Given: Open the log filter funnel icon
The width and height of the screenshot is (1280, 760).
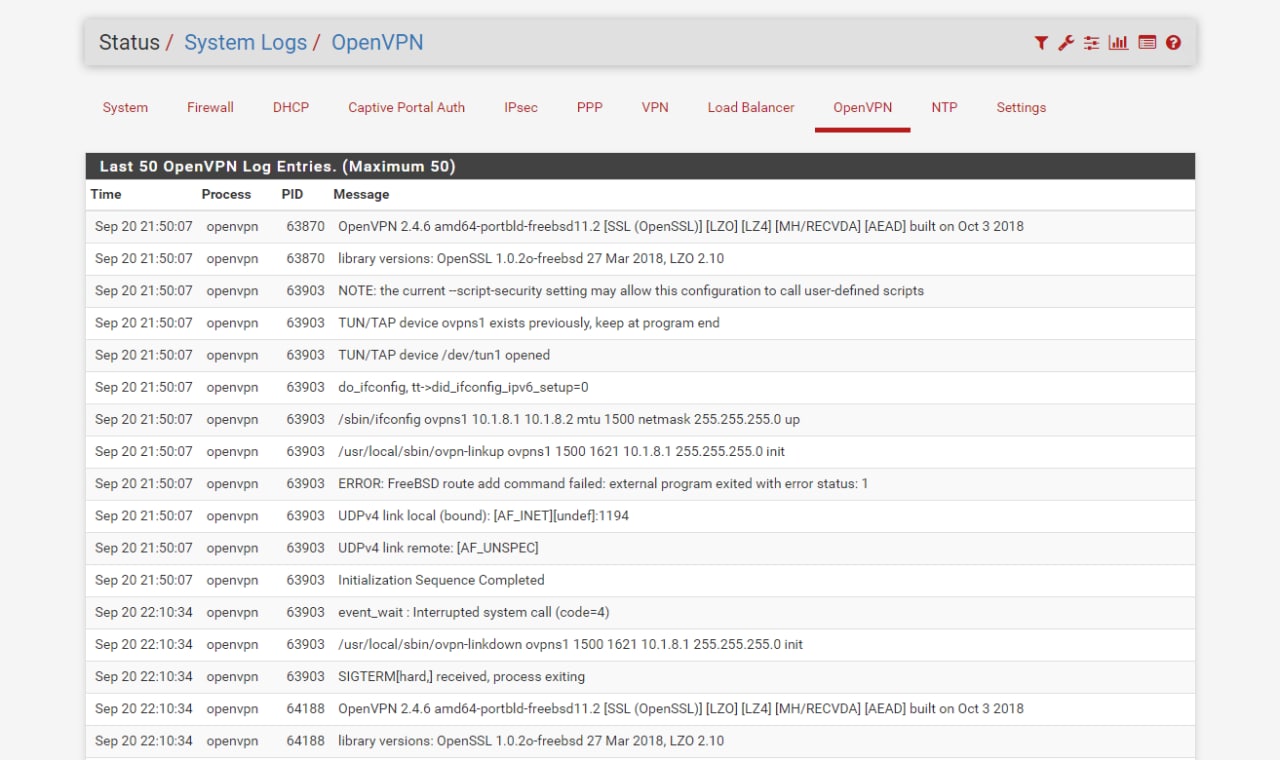Looking at the screenshot, I should 1041,43.
